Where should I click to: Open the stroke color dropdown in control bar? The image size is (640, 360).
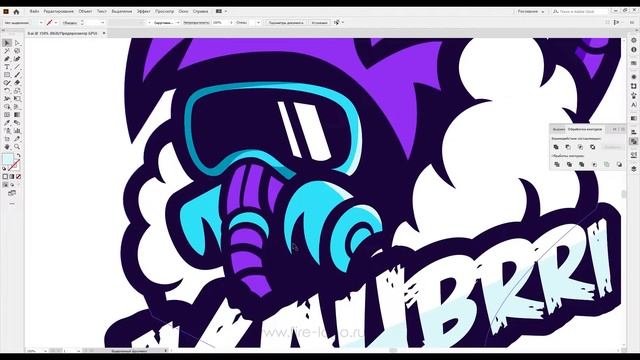point(56,23)
